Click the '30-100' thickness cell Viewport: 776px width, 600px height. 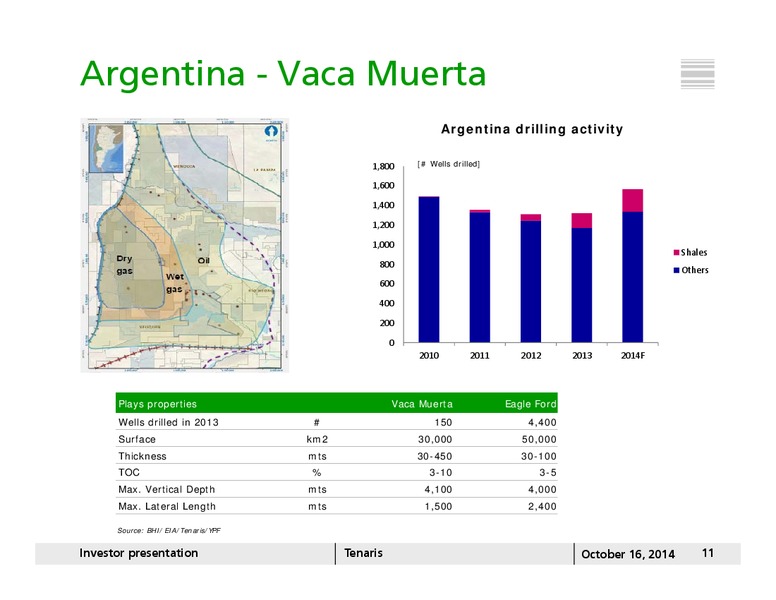(539, 456)
